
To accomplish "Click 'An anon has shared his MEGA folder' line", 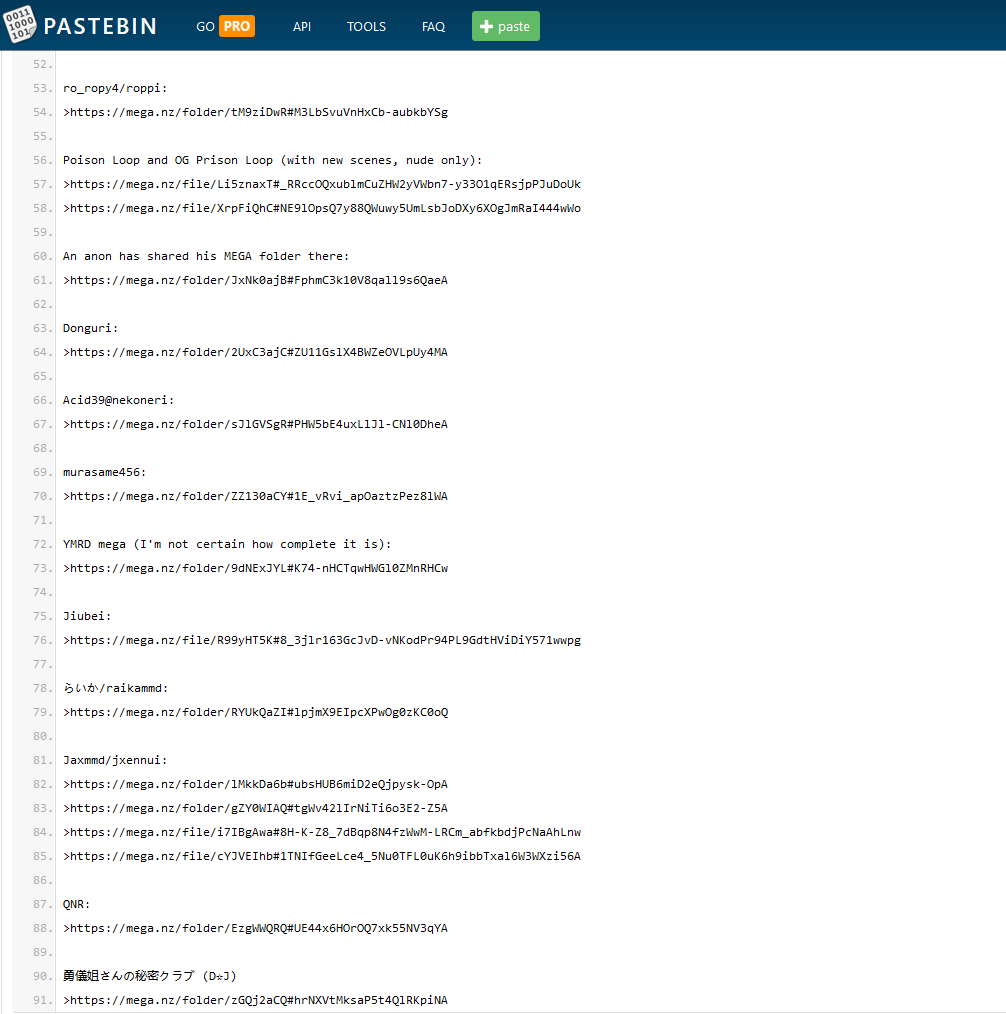I will coord(206,256).
